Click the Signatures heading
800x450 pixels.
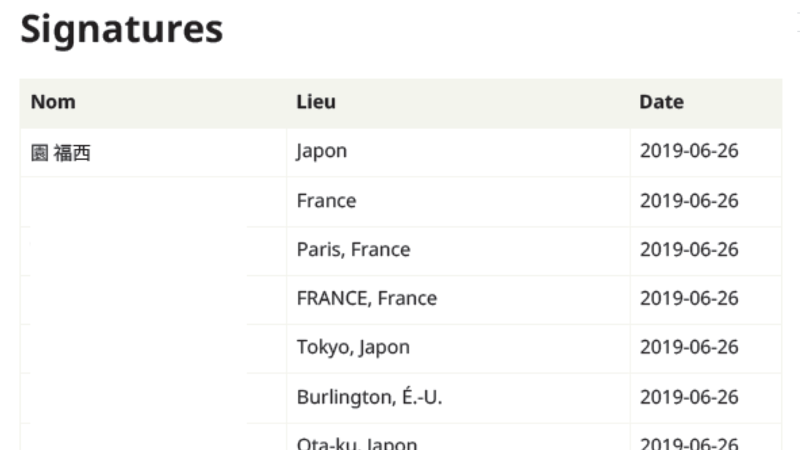point(121,30)
